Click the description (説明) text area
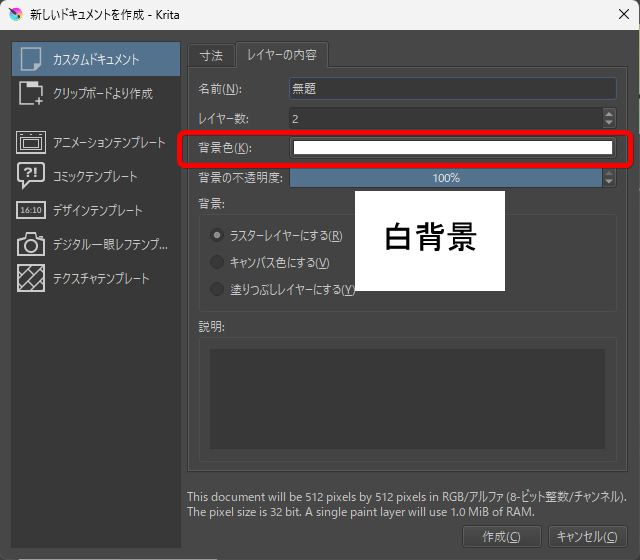The image size is (640, 560). coord(407,399)
